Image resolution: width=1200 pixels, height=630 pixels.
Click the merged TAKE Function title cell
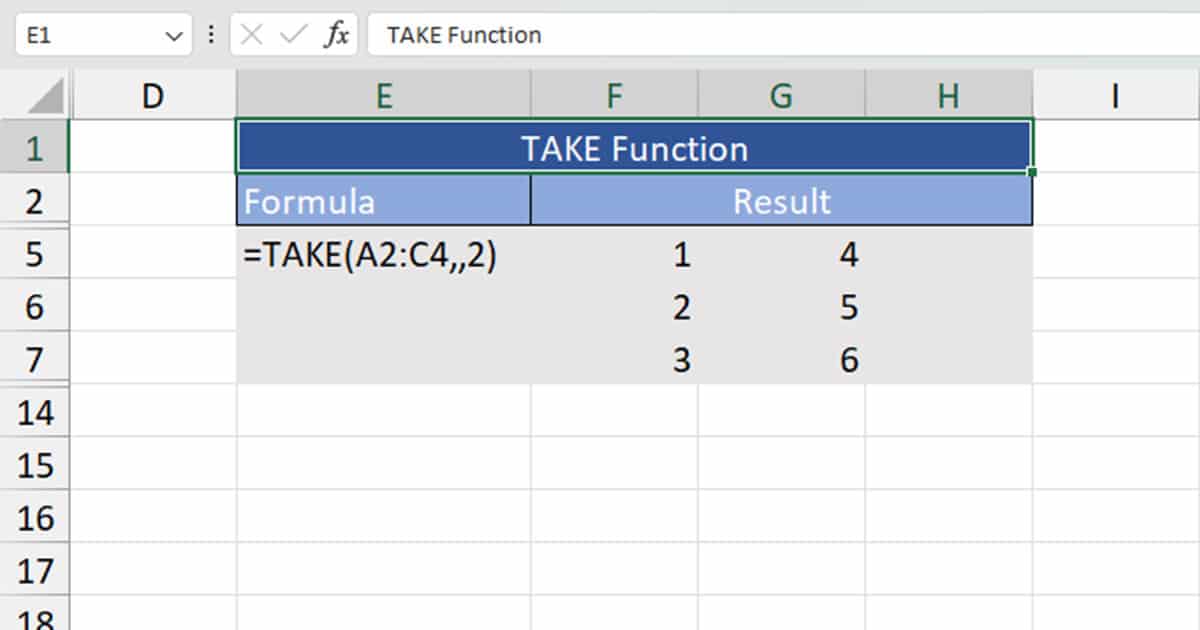(633, 147)
